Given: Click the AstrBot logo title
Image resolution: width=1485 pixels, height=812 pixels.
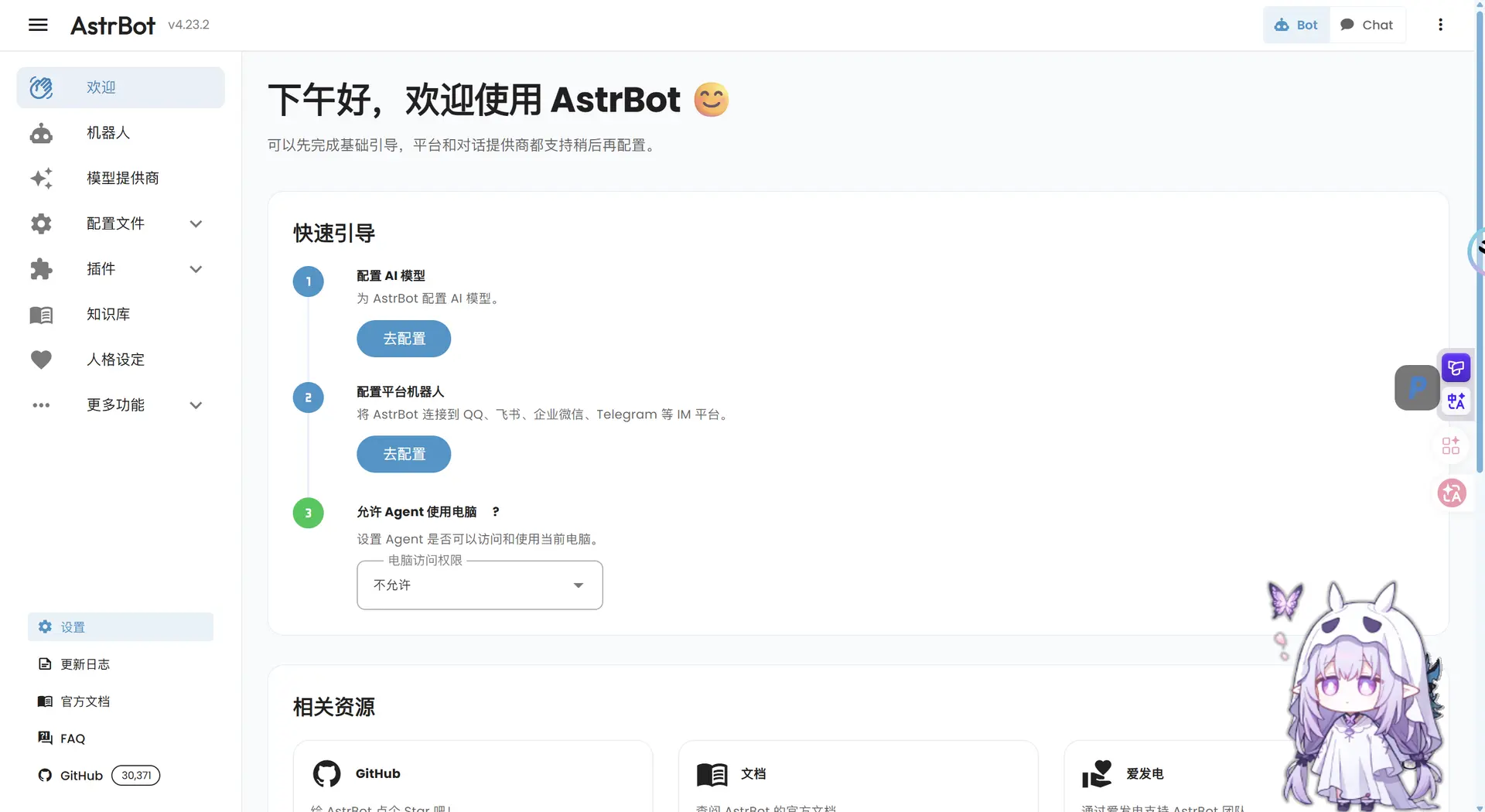Looking at the screenshot, I should click(113, 26).
